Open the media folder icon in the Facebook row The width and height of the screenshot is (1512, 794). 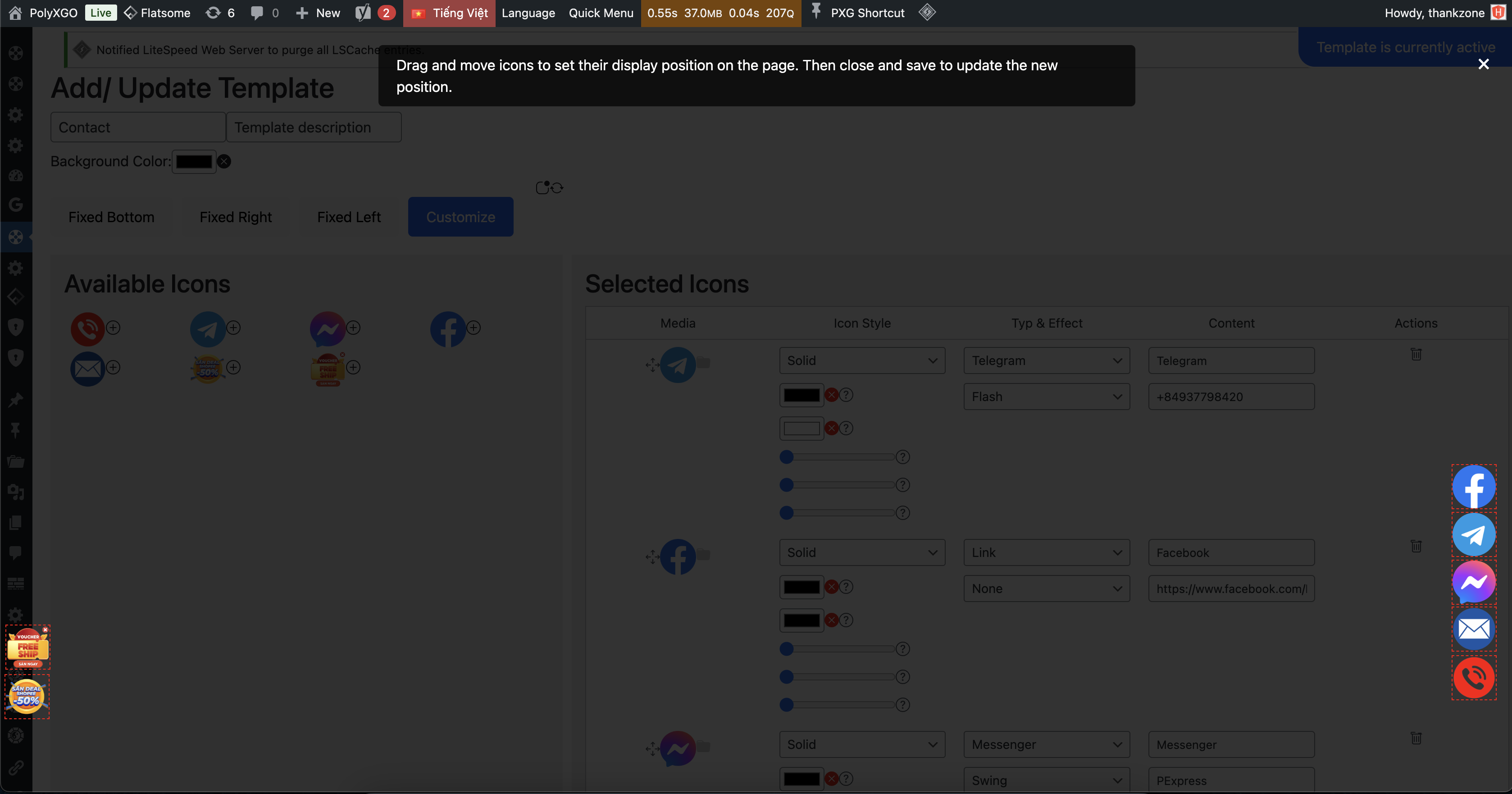[x=703, y=554]
